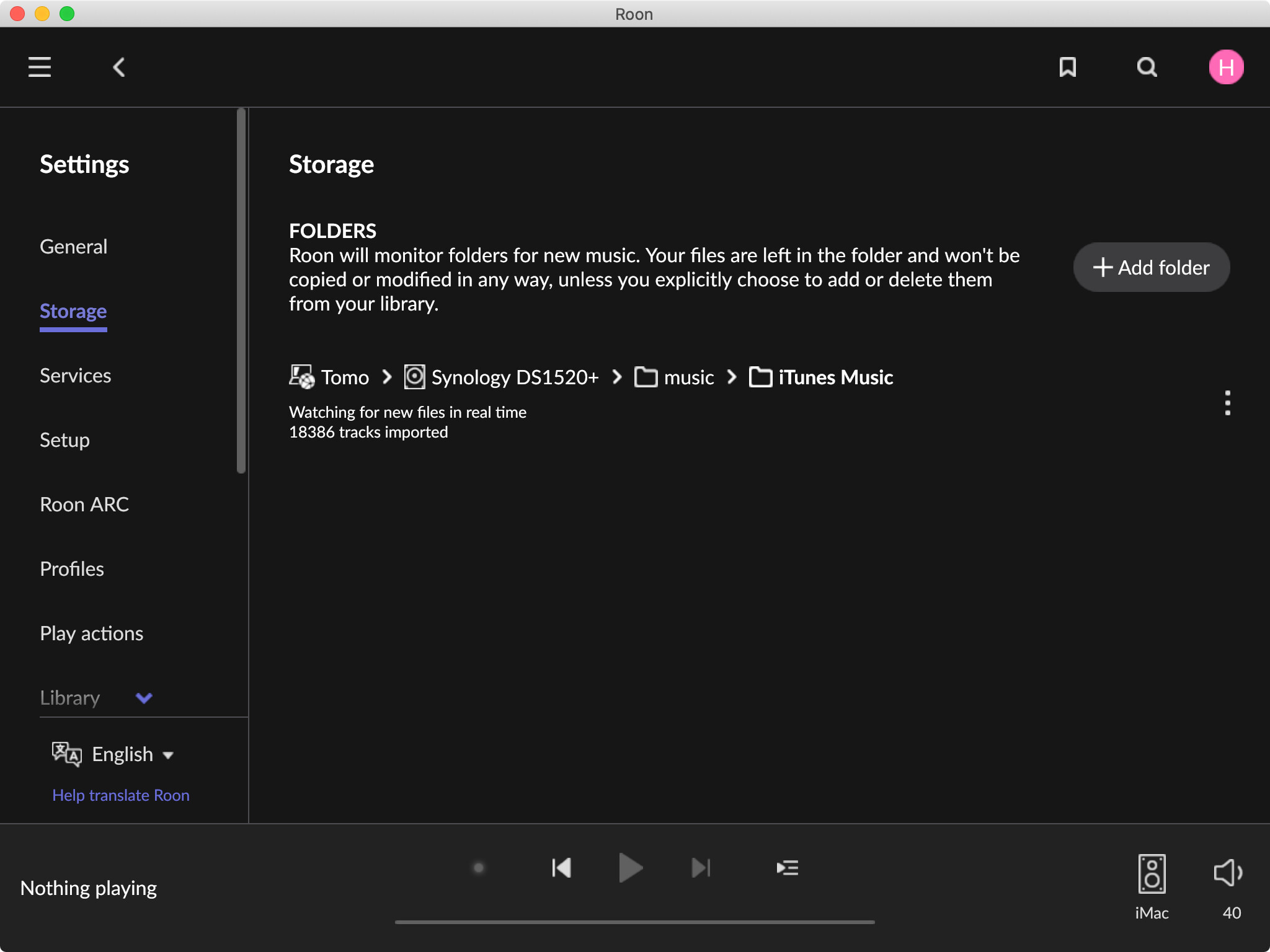Open the three-dot menu for iTunes Music folder

point(1227,403)
